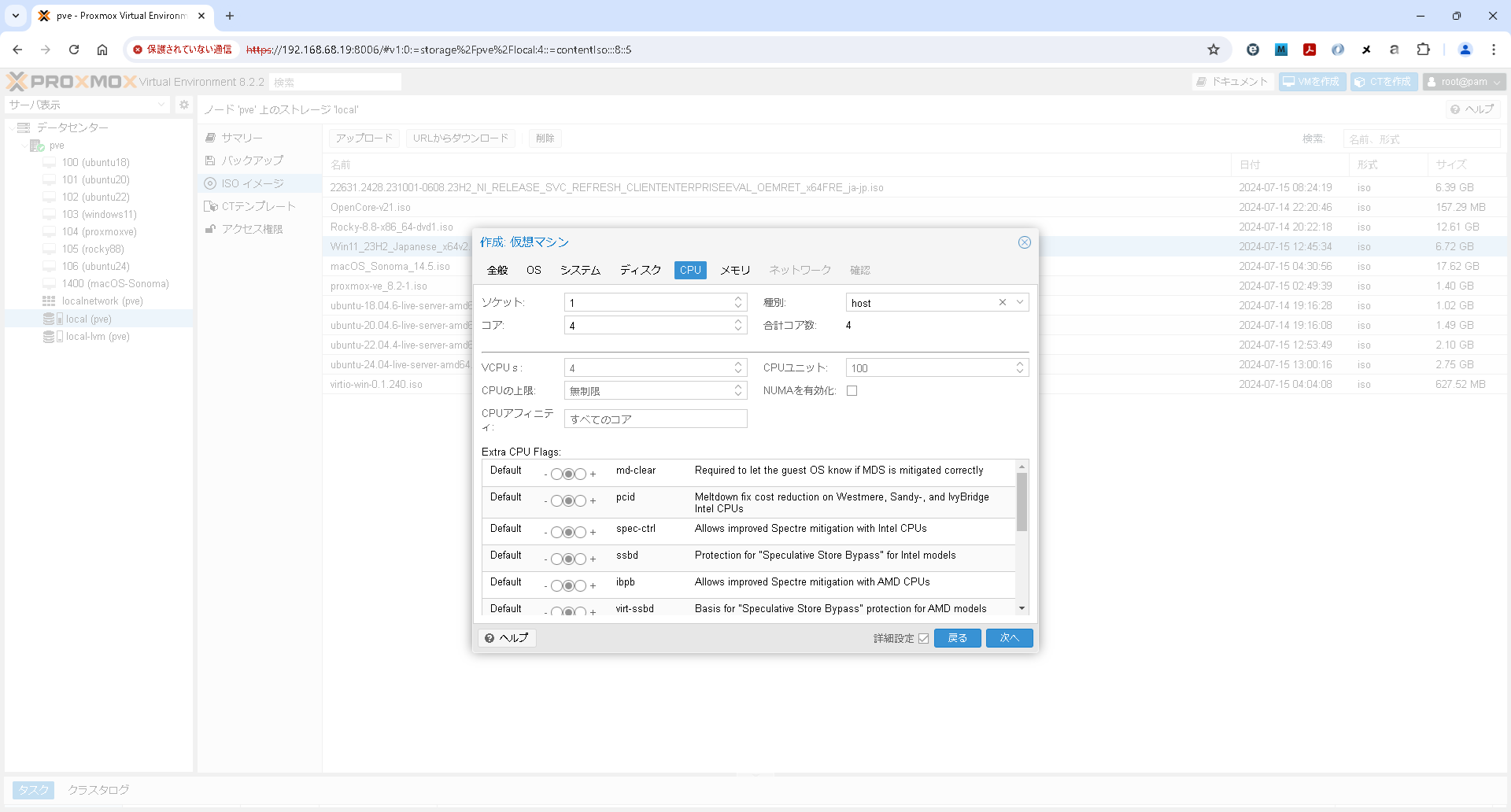The image size is (1511, 812).
Task: Adjust the VCPUs spinner
Action: pyautogui.click(x=738, y=367)
